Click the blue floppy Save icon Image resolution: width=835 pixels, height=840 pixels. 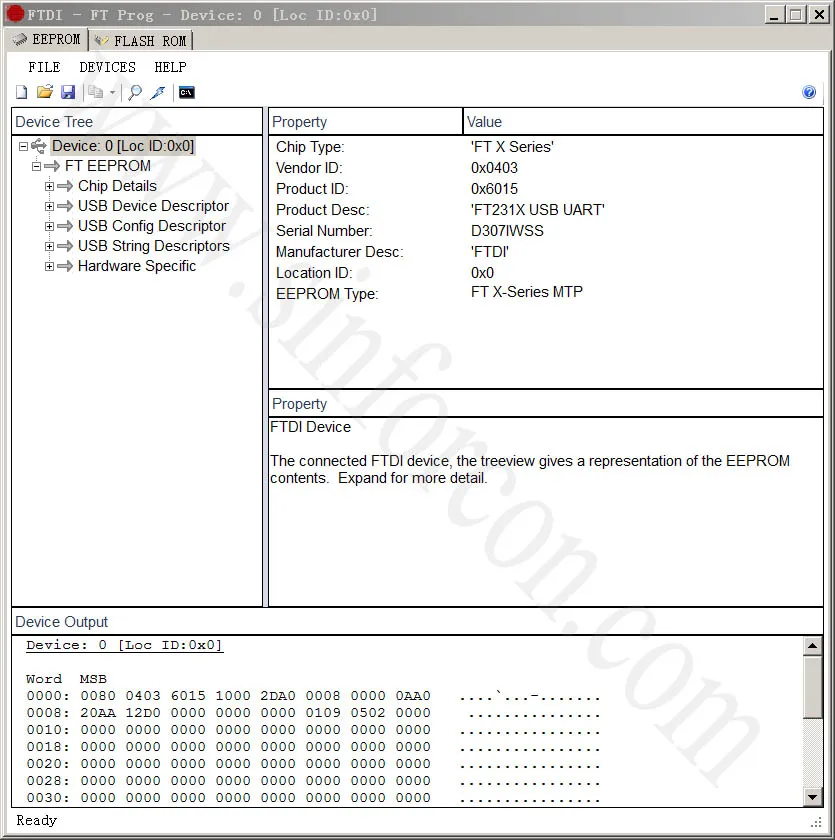coord(68,92)
